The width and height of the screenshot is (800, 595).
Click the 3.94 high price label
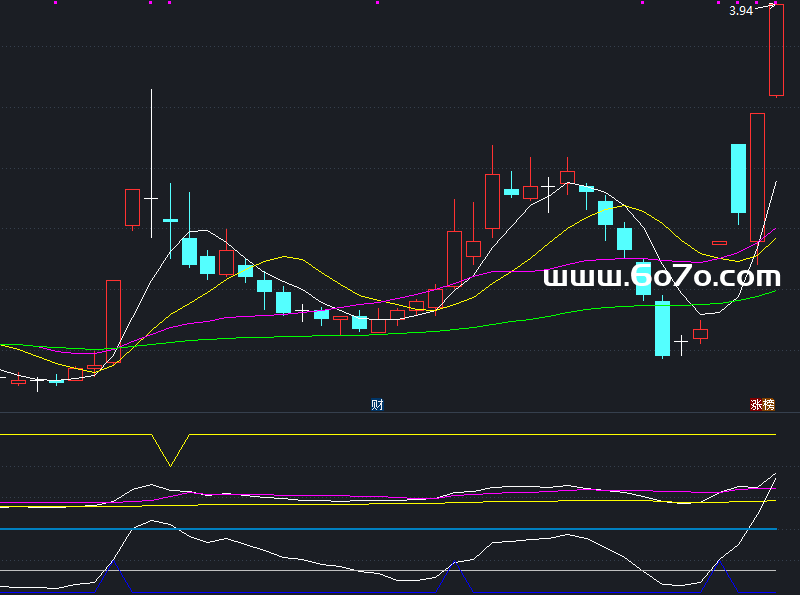click(741, 11)
